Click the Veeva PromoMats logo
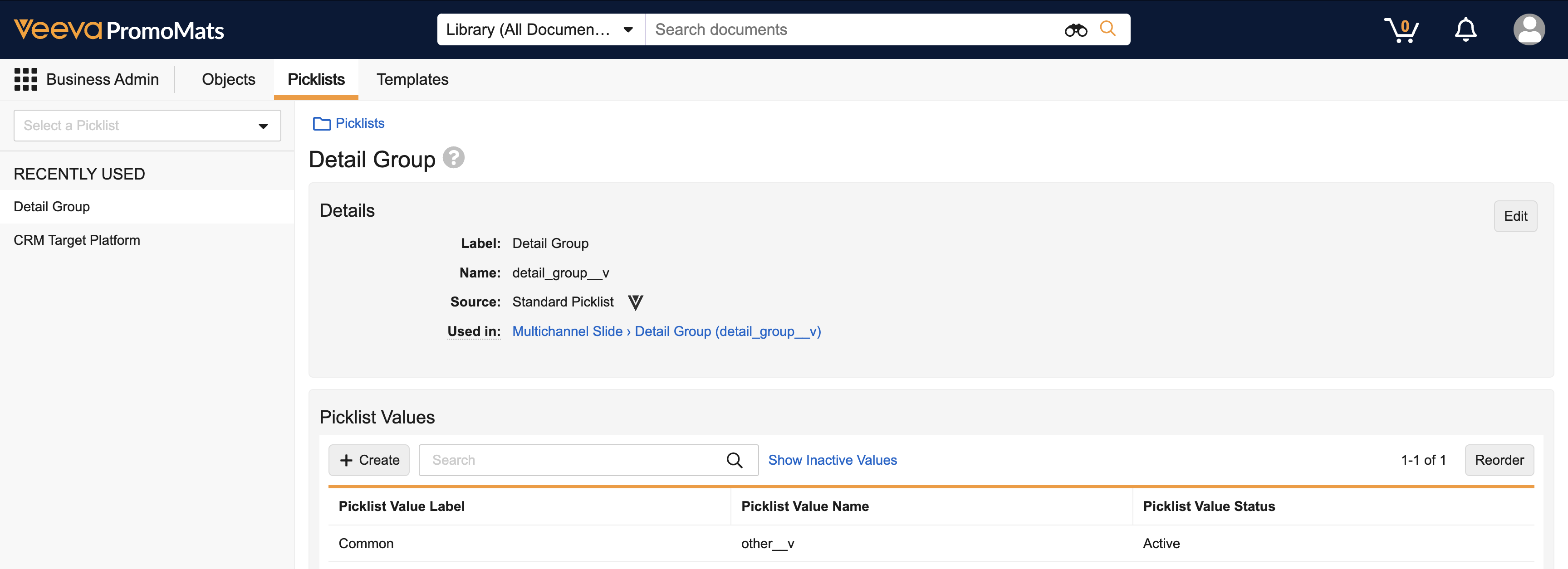1568x569 pixels. [119, 29]
